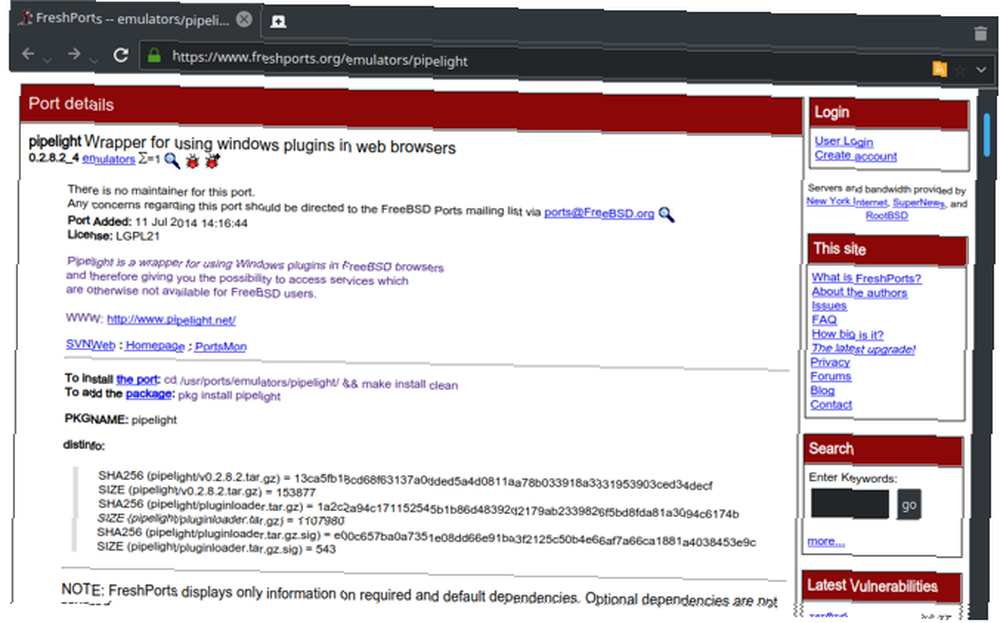Viewport: 1000px width, 623px height.
Task: Open the Privacy link
Action: click(x=830, y=362)
